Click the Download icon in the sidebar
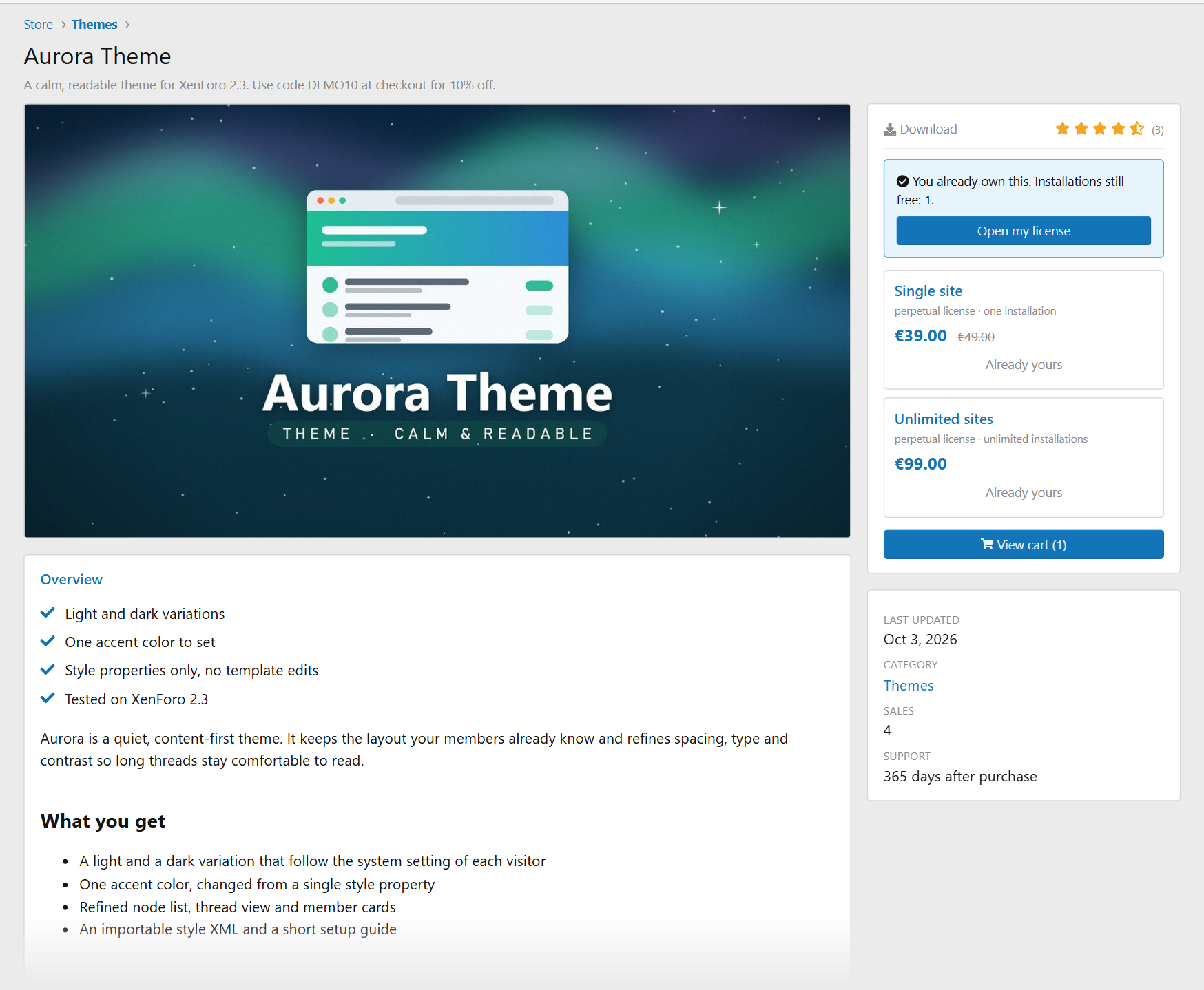Image resolution: width=1204 pixels, height=990 pixels. click(x=890, y=129)
